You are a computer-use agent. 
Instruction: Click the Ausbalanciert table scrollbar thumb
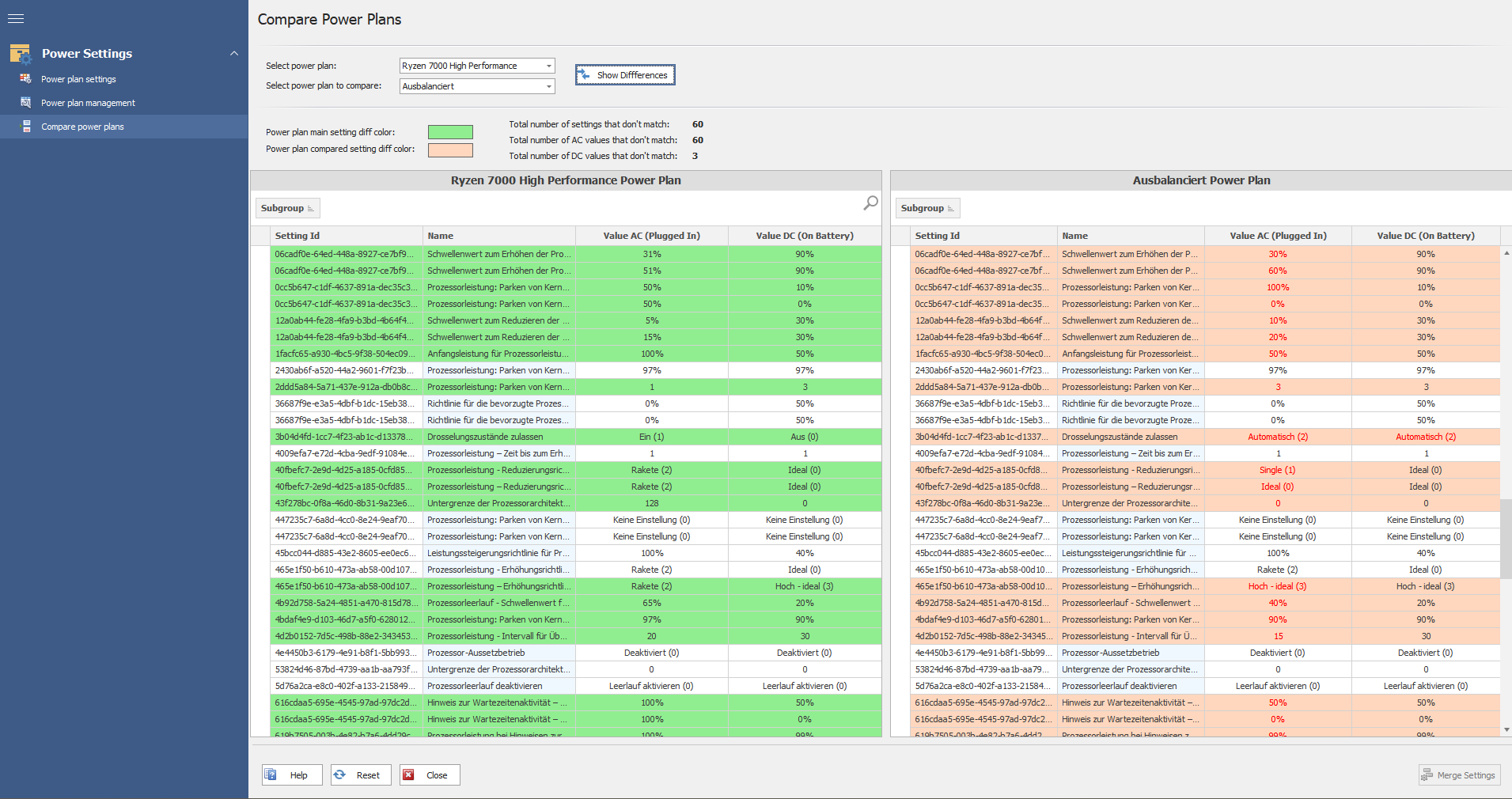[1506, 539]
